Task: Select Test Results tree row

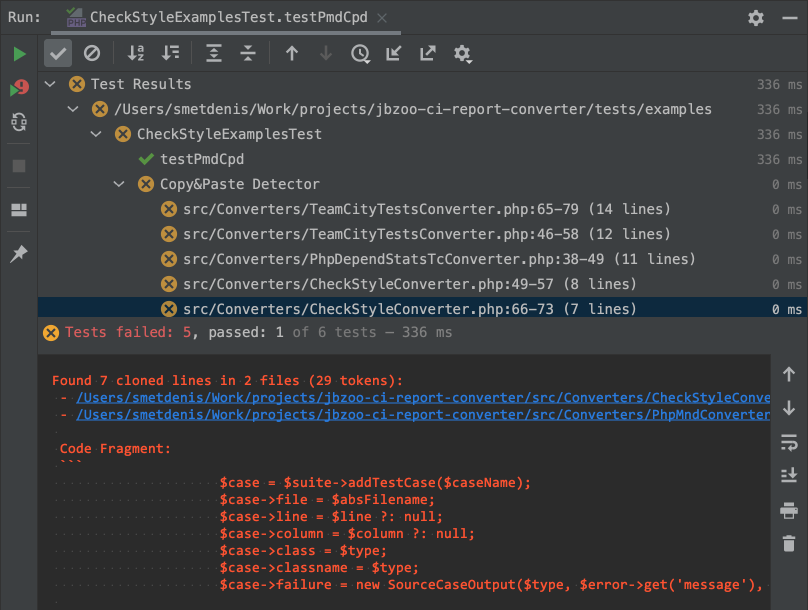Action: [x=423, y=84]
